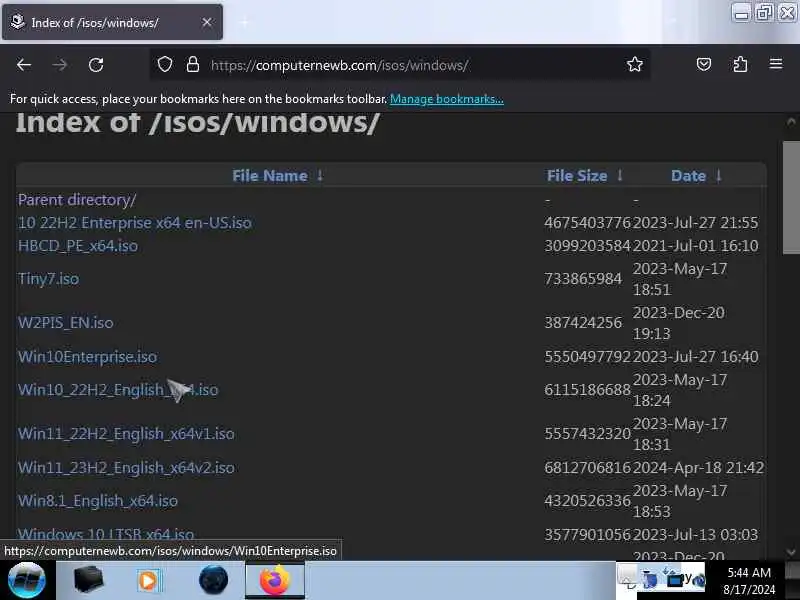Image resolution: width=800 pixels, height=600 pixels.
Task: Select file size 733865984
Action: point(583,279)
